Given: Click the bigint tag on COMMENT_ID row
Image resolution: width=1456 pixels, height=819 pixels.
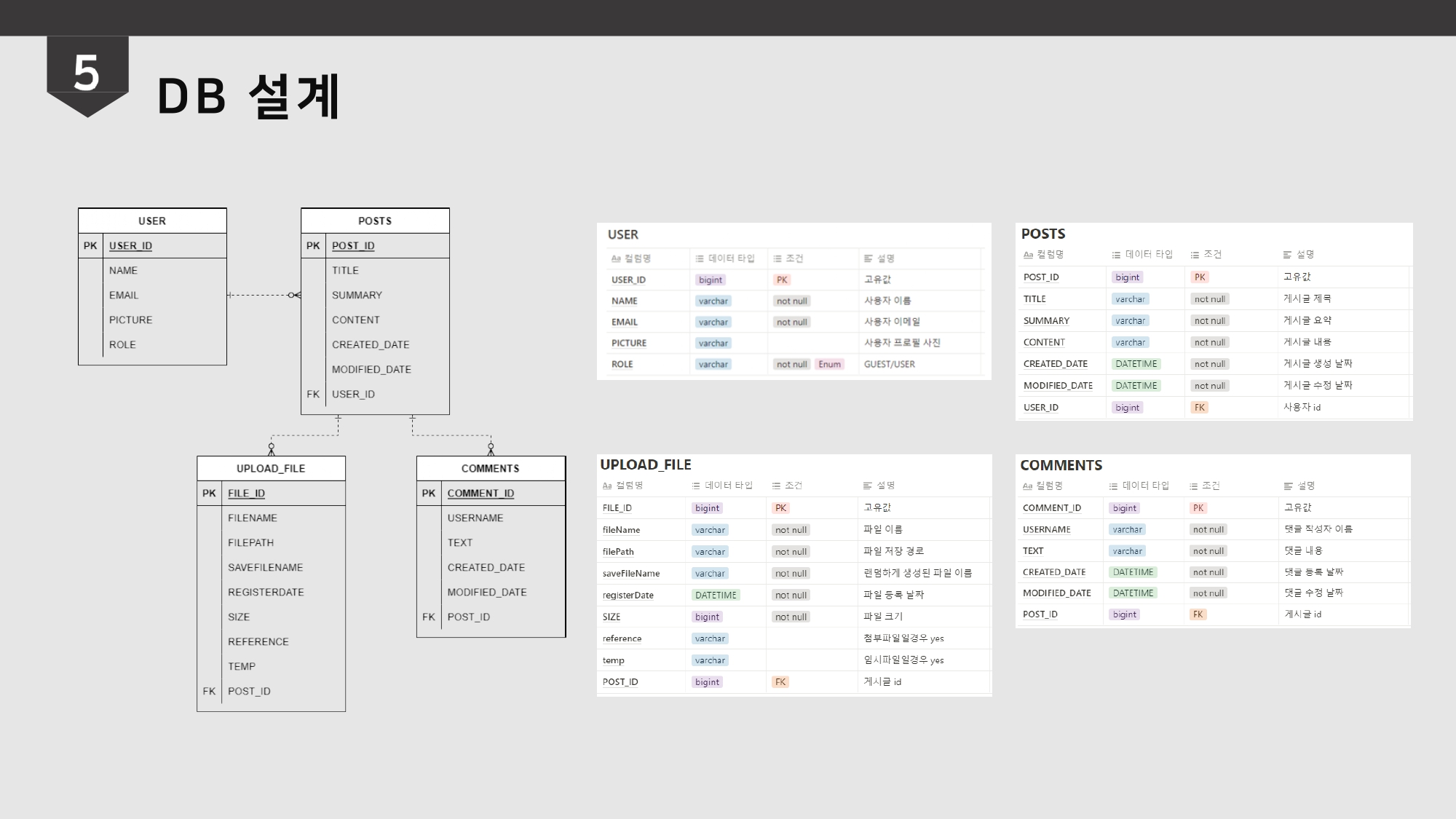Looking at the screenshot, I should pyautogui.click(x=1125, y=507).
